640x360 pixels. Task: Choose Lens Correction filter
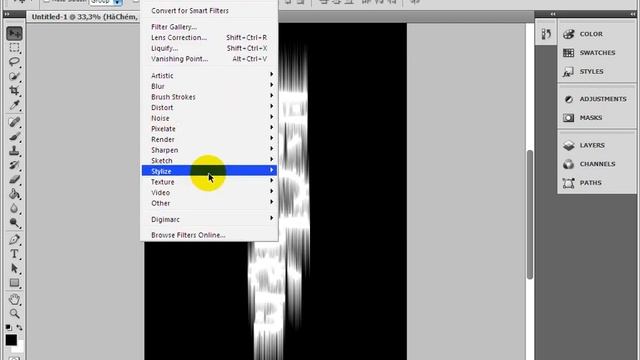[209, 38]
